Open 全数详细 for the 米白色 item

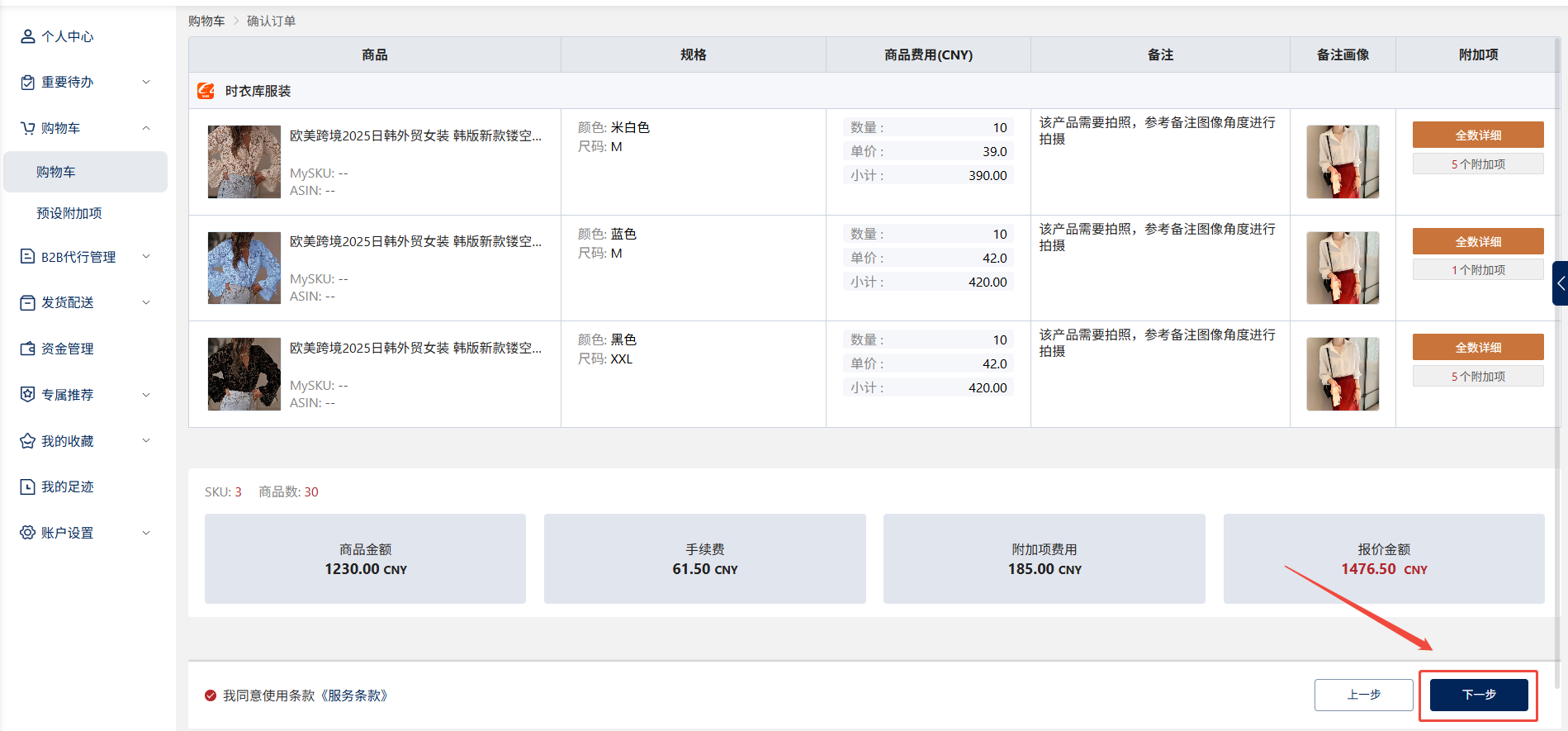point(1478,135)
